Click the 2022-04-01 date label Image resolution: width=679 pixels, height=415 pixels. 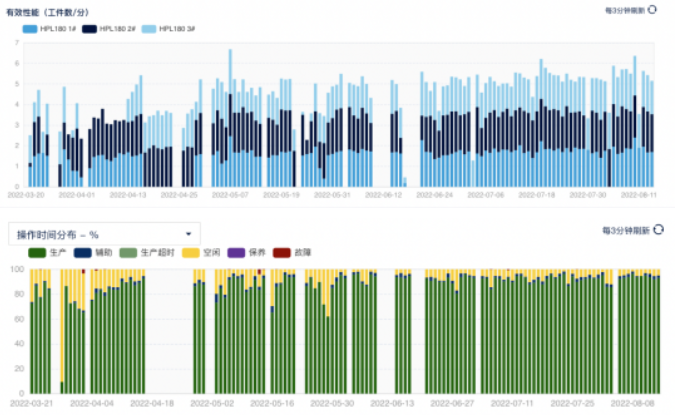pyautogui.click(x=77, y=195)
